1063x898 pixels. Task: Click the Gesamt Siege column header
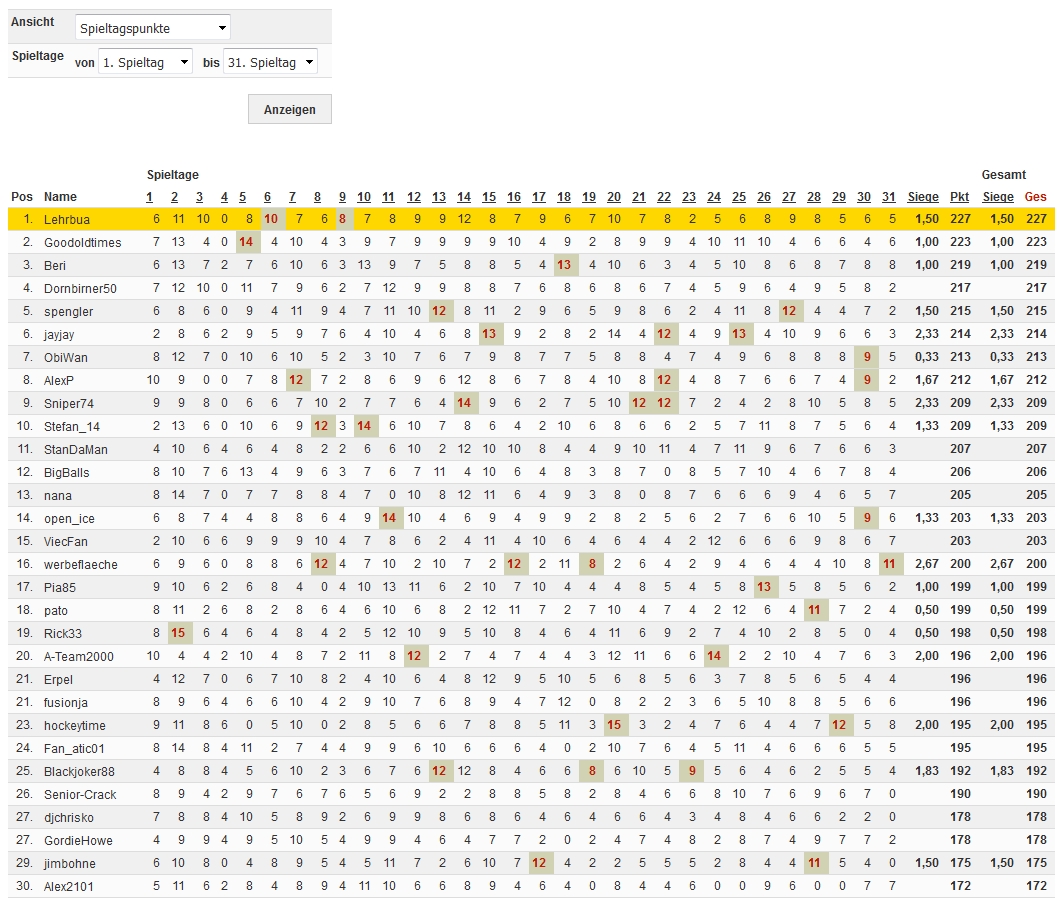998,197
